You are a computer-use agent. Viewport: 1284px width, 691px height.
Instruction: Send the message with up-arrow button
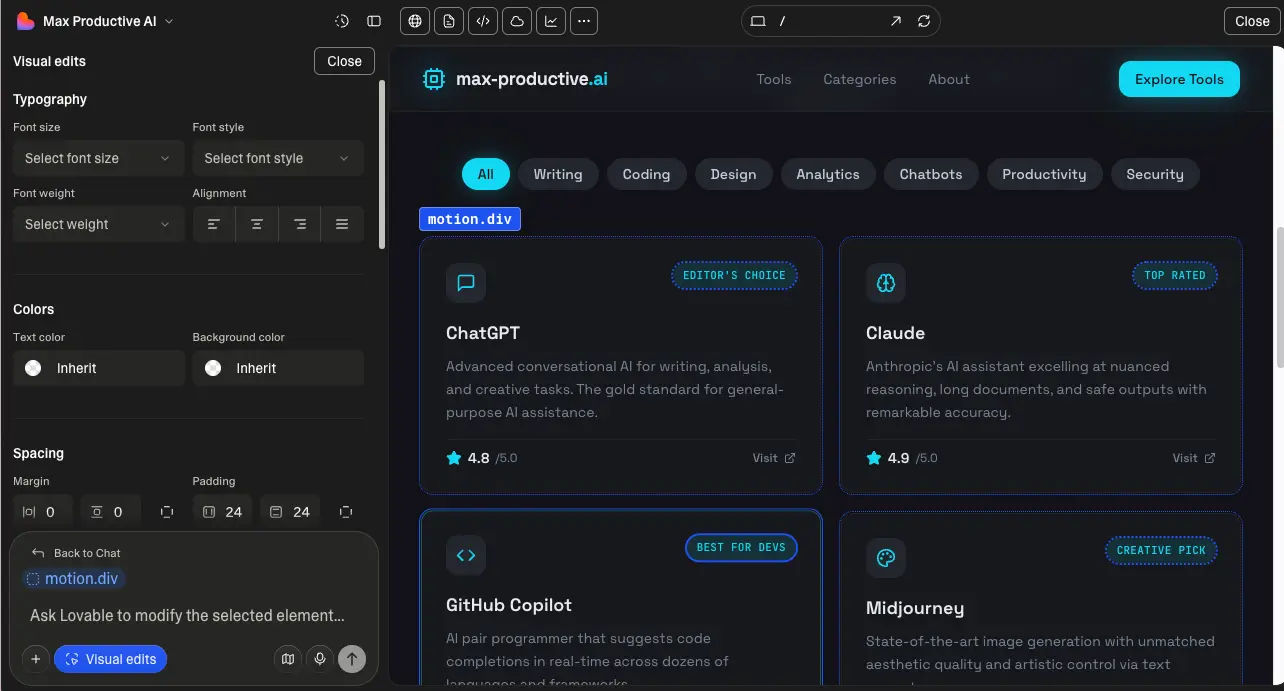click(x=352, y=659)
